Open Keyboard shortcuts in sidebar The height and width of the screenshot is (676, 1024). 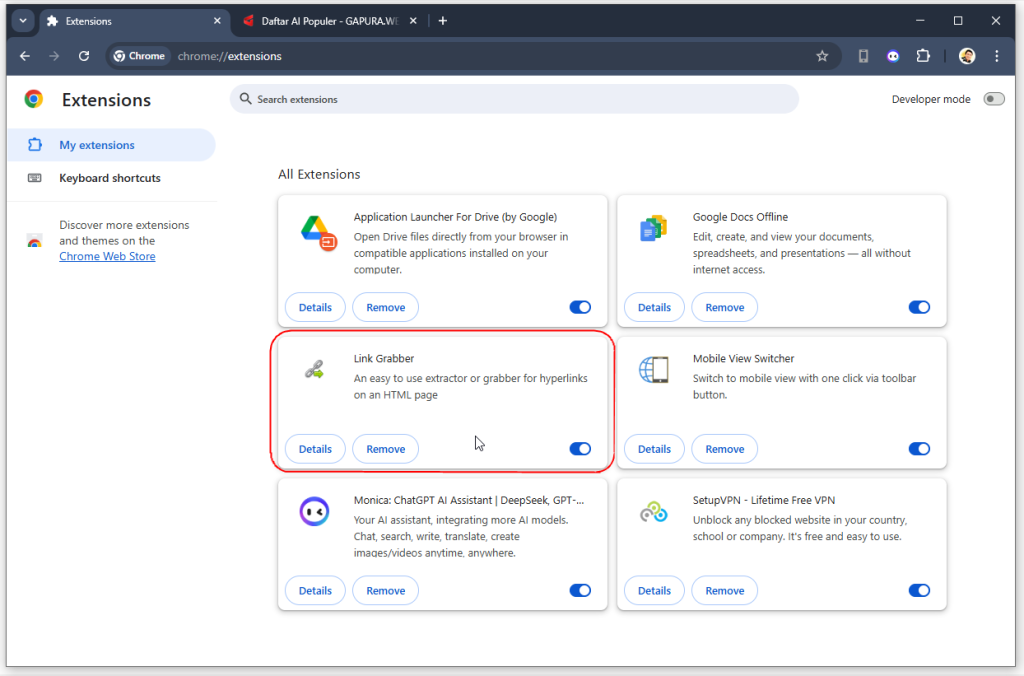click(x=111, y=178)
